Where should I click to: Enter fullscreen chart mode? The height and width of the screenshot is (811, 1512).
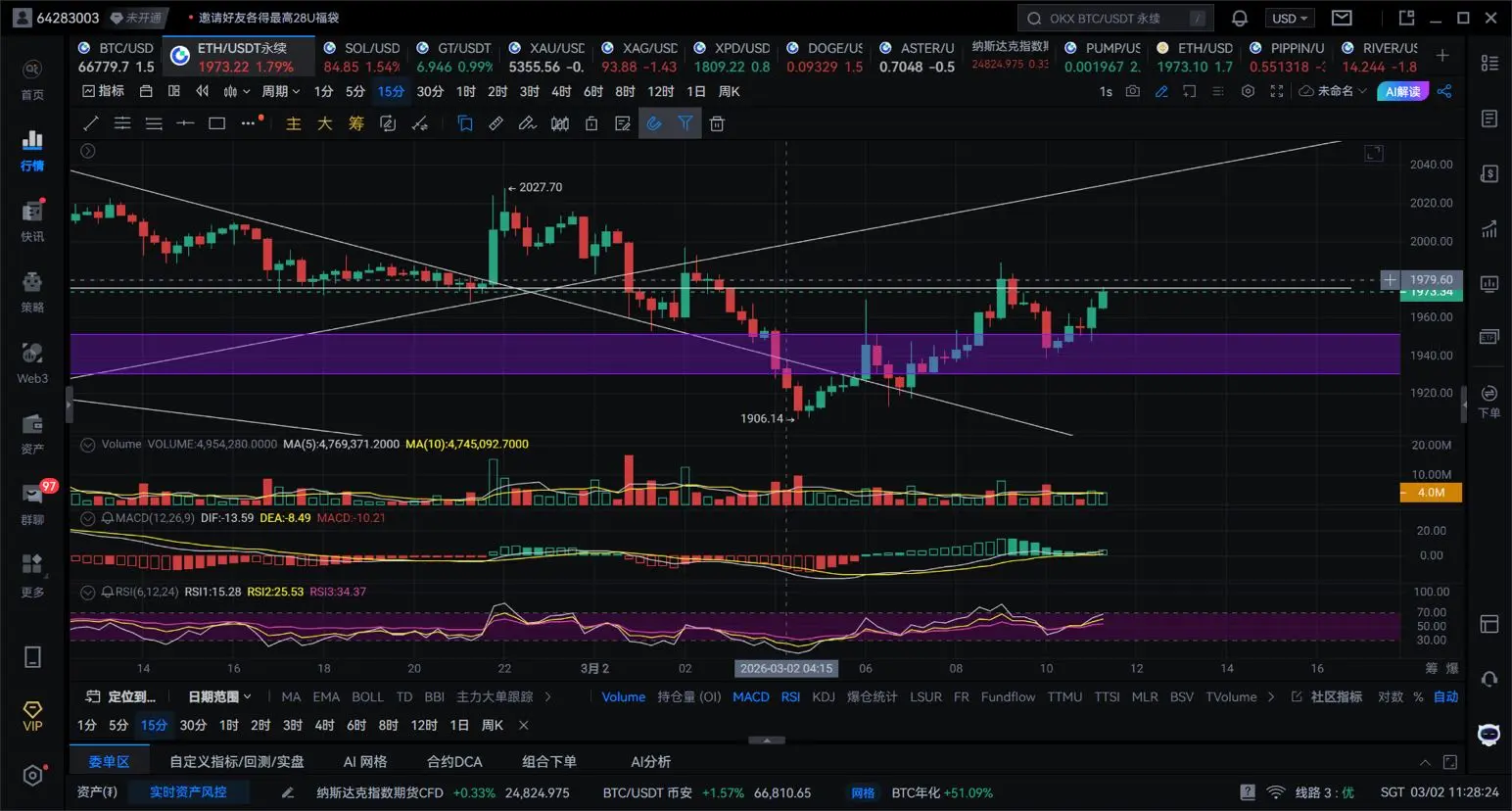coord(1277,91)
